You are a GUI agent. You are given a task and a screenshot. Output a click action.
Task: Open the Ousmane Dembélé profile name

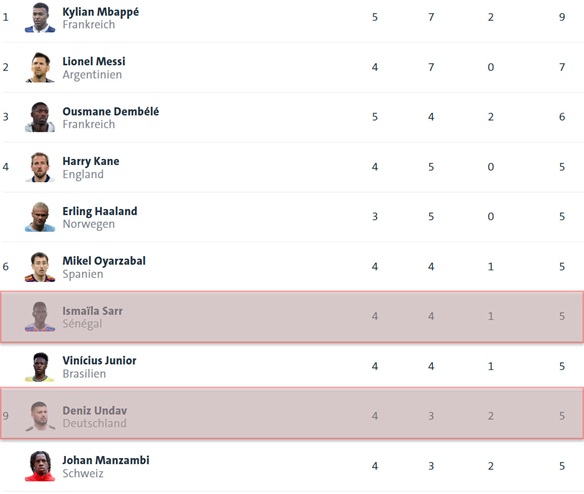[x=111, y=111]
